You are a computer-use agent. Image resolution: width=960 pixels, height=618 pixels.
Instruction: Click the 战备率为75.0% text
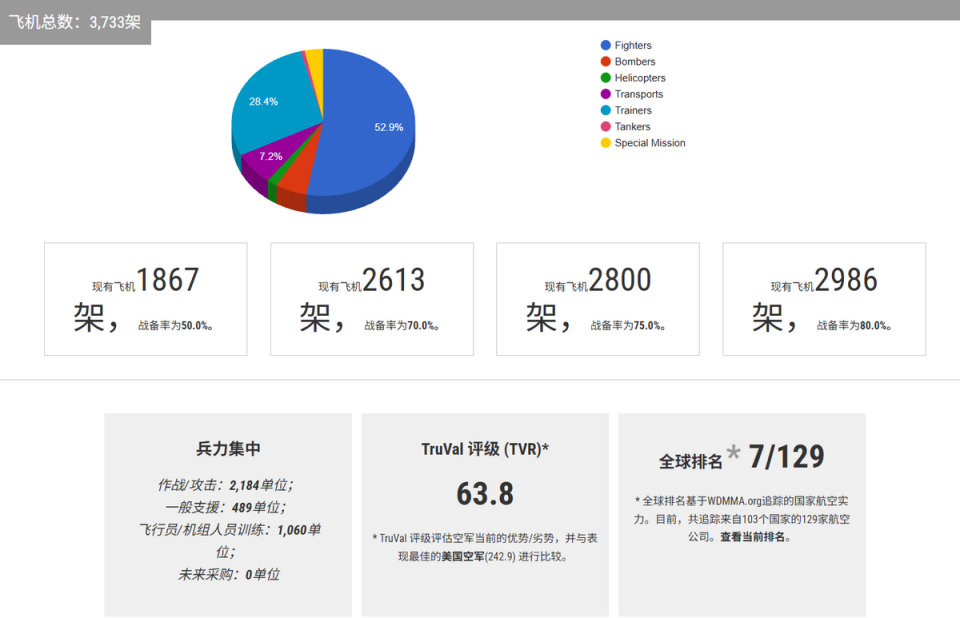point(628,326)
